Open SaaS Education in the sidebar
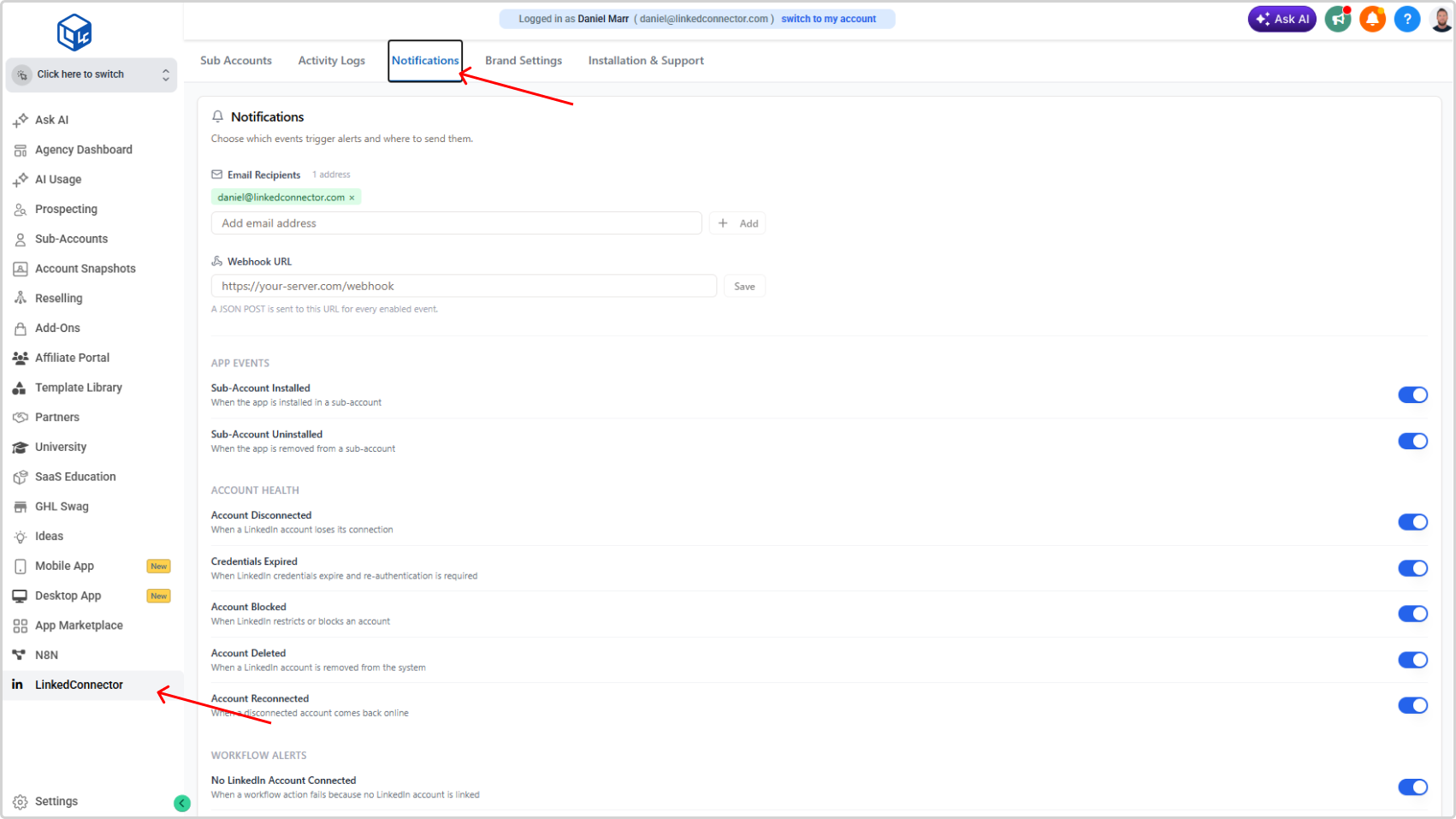The image size is (1456, 819). click(75, 477)
